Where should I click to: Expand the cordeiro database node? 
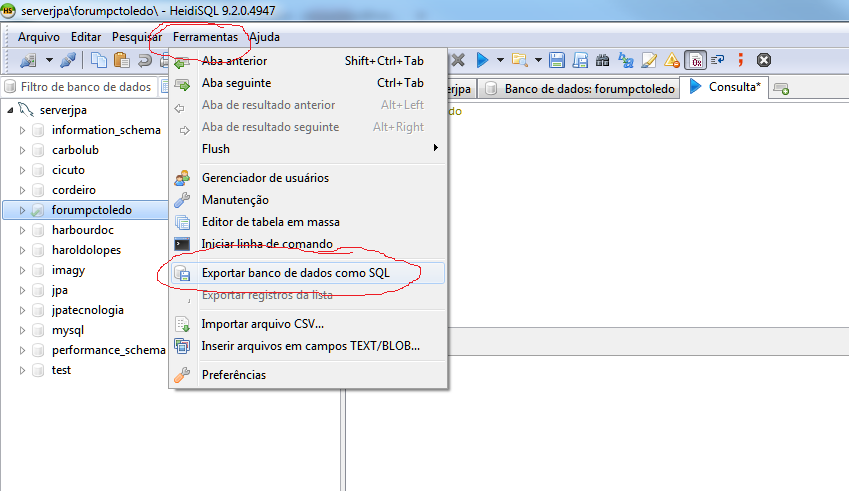[x=22, y=190]
